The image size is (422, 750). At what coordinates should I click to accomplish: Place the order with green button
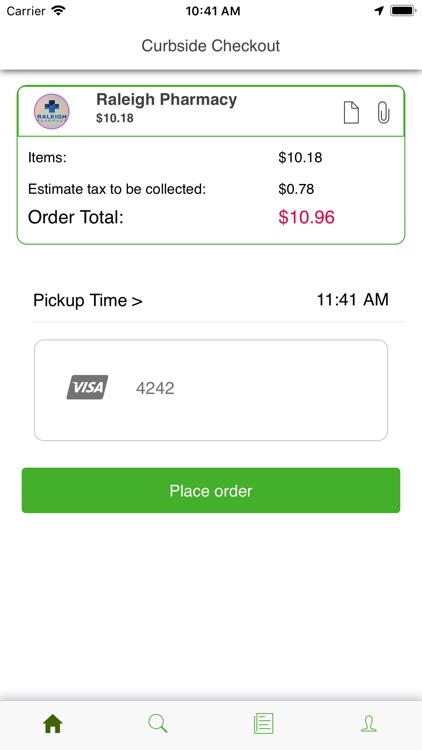click(x=211, y=490)
